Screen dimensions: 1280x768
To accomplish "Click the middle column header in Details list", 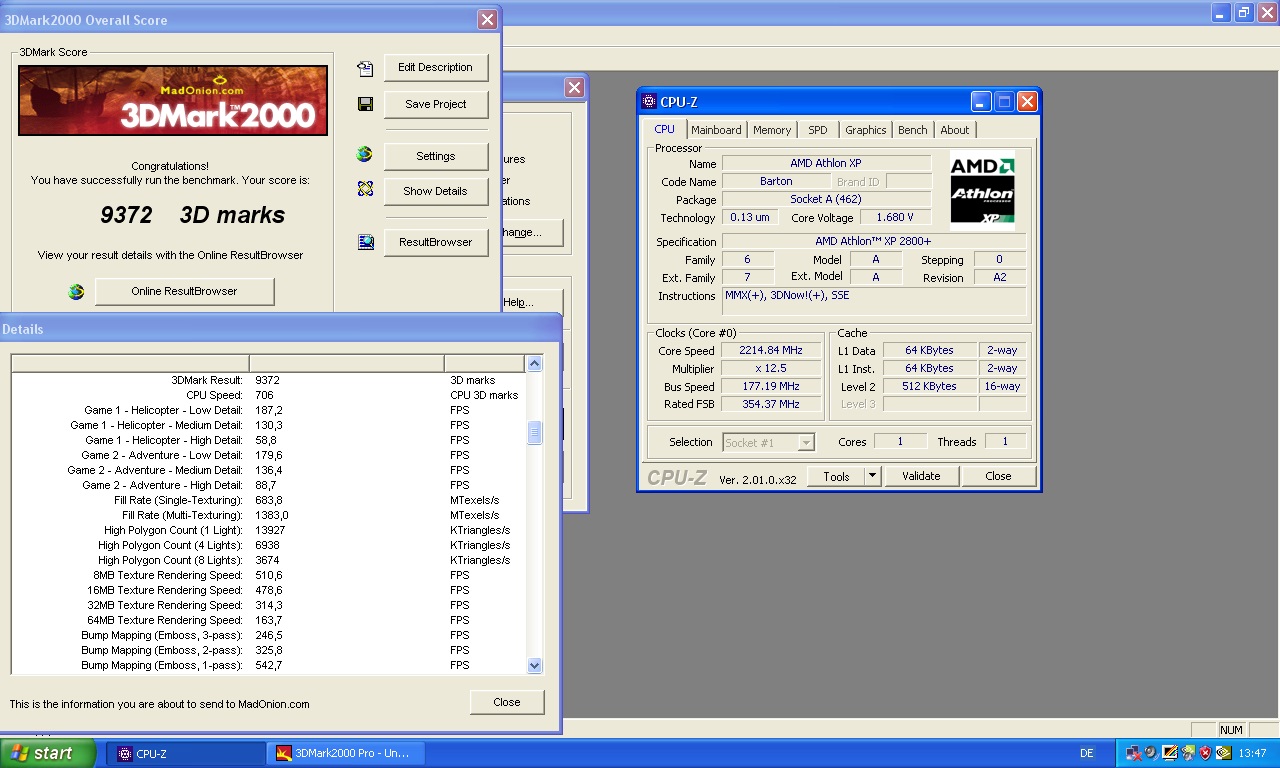I will point(347,363).
